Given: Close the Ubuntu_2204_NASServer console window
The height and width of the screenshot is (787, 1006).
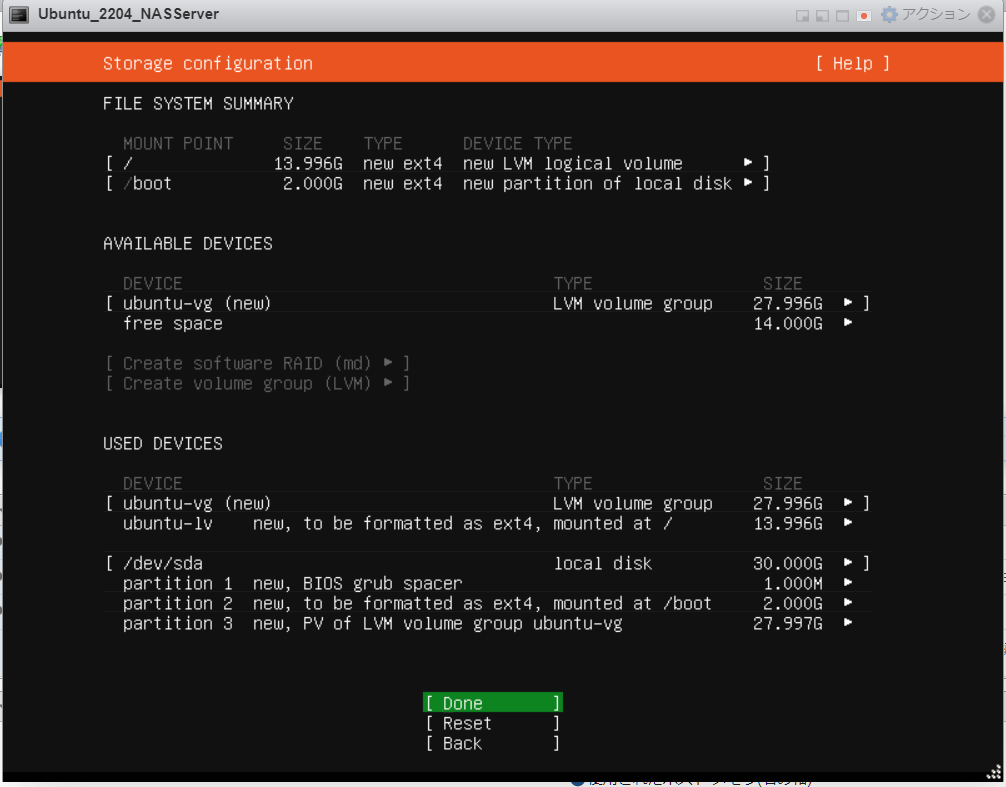Looking at the screenshot, I should pyautogui.click(x=987, y=14).
